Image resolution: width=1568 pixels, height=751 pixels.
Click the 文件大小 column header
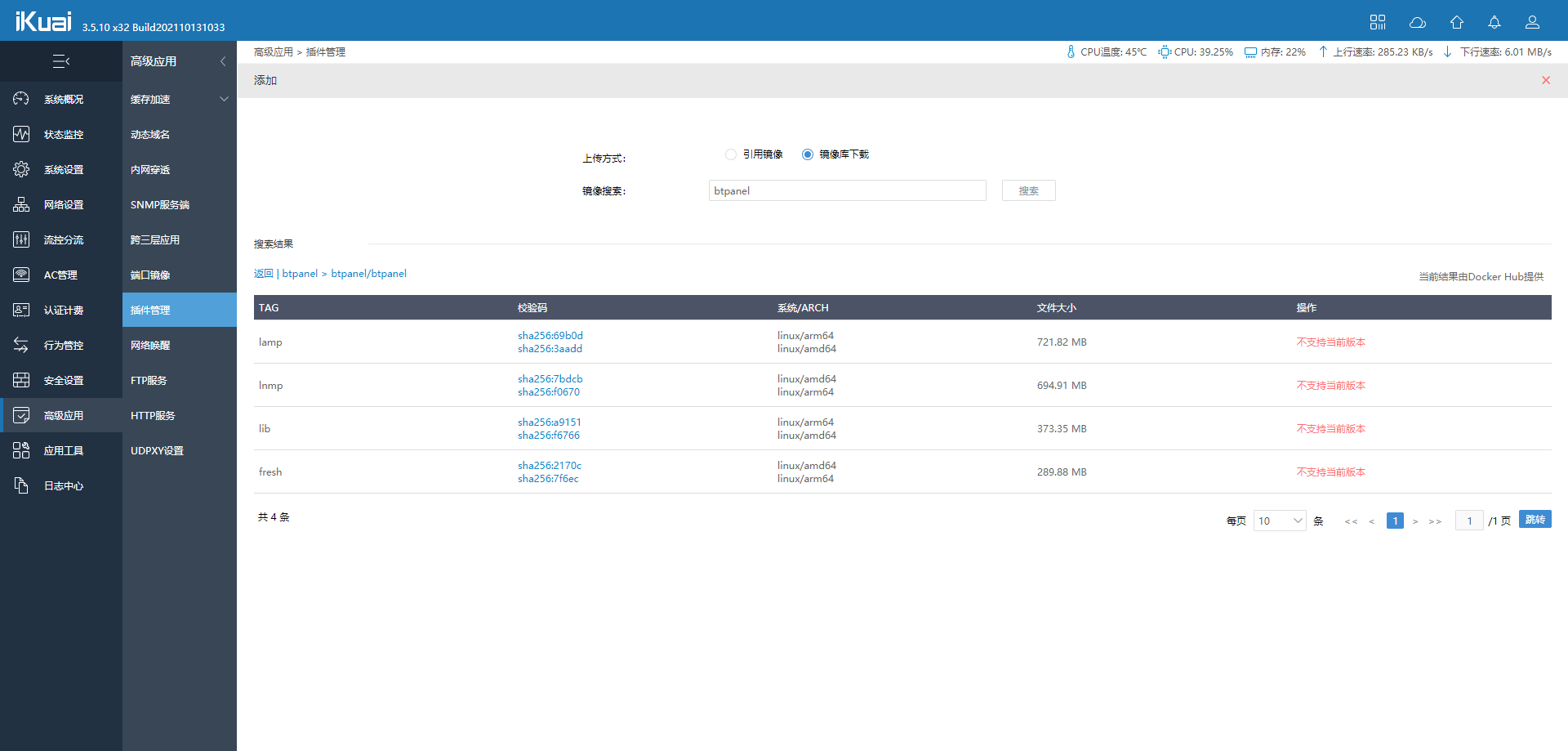pos(1056,308)
